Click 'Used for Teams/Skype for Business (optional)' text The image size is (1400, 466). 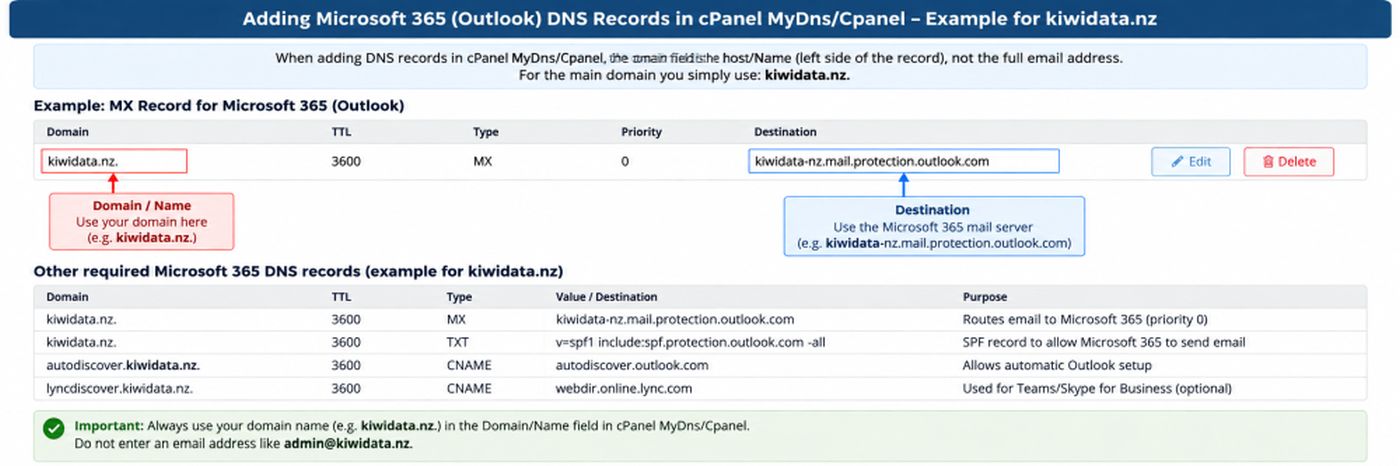pos(1097,388)
